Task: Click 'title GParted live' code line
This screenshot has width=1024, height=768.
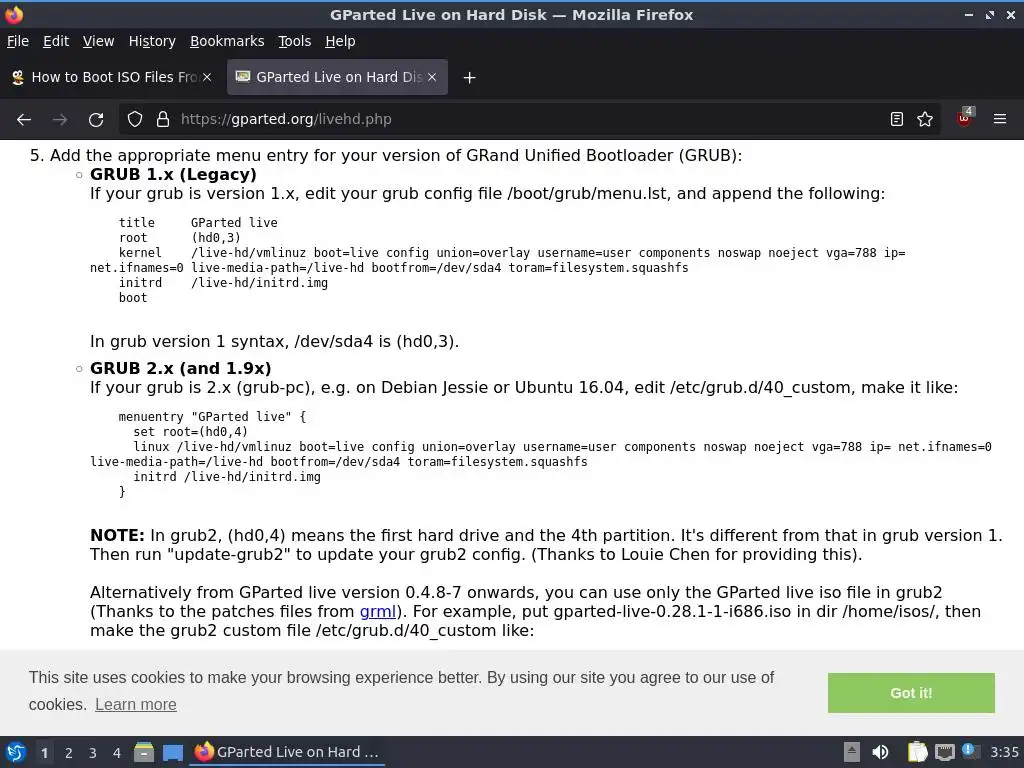Action: tap(198, 223)
